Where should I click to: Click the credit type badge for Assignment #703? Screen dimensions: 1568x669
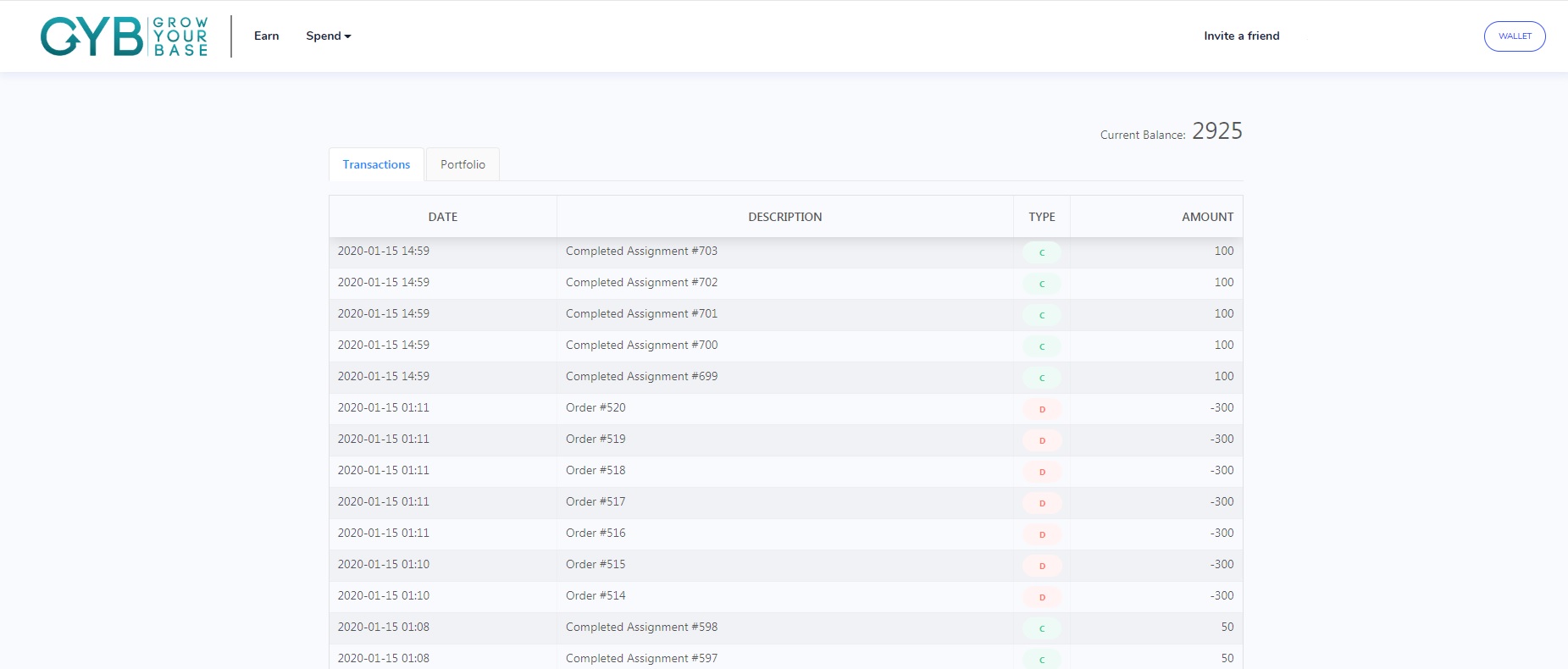1042,252
